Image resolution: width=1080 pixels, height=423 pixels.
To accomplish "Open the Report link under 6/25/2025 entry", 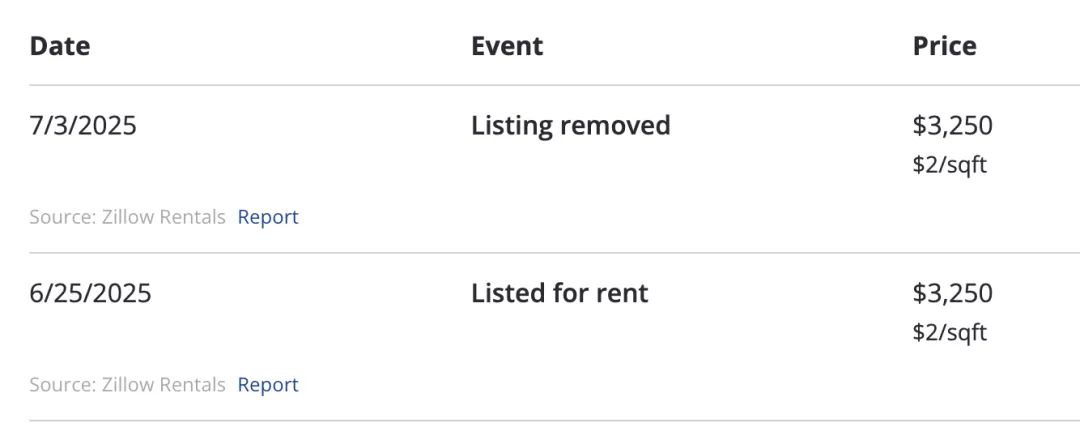I will [x=268, y=384].
